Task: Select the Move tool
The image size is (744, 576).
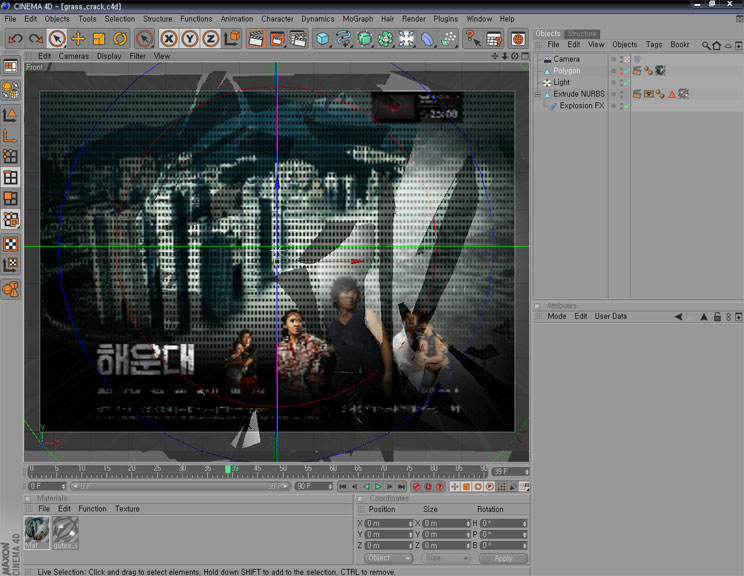Action: pyautogui.click(x=78, y=38)
